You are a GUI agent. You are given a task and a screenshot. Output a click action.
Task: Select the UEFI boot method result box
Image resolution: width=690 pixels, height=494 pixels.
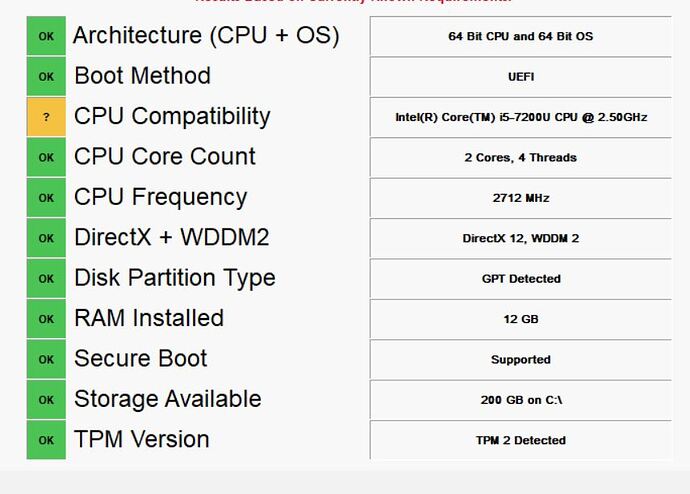pyautogui.click(x=521, y=77)
